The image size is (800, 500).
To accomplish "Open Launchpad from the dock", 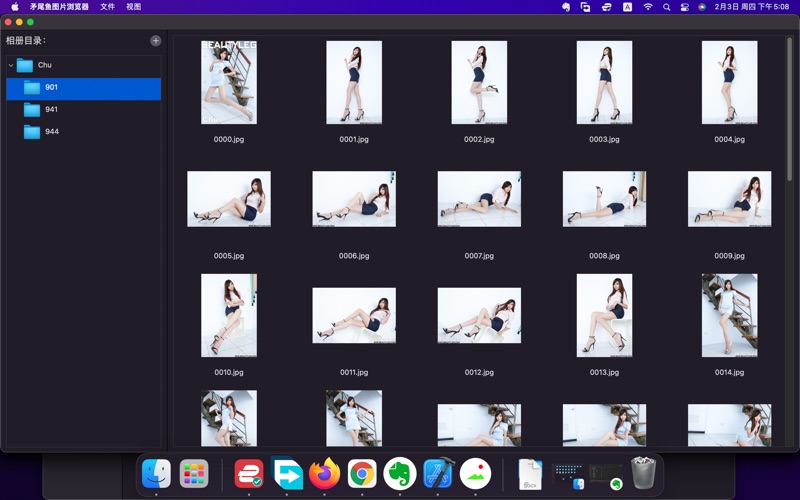I will tap(194, 473).
